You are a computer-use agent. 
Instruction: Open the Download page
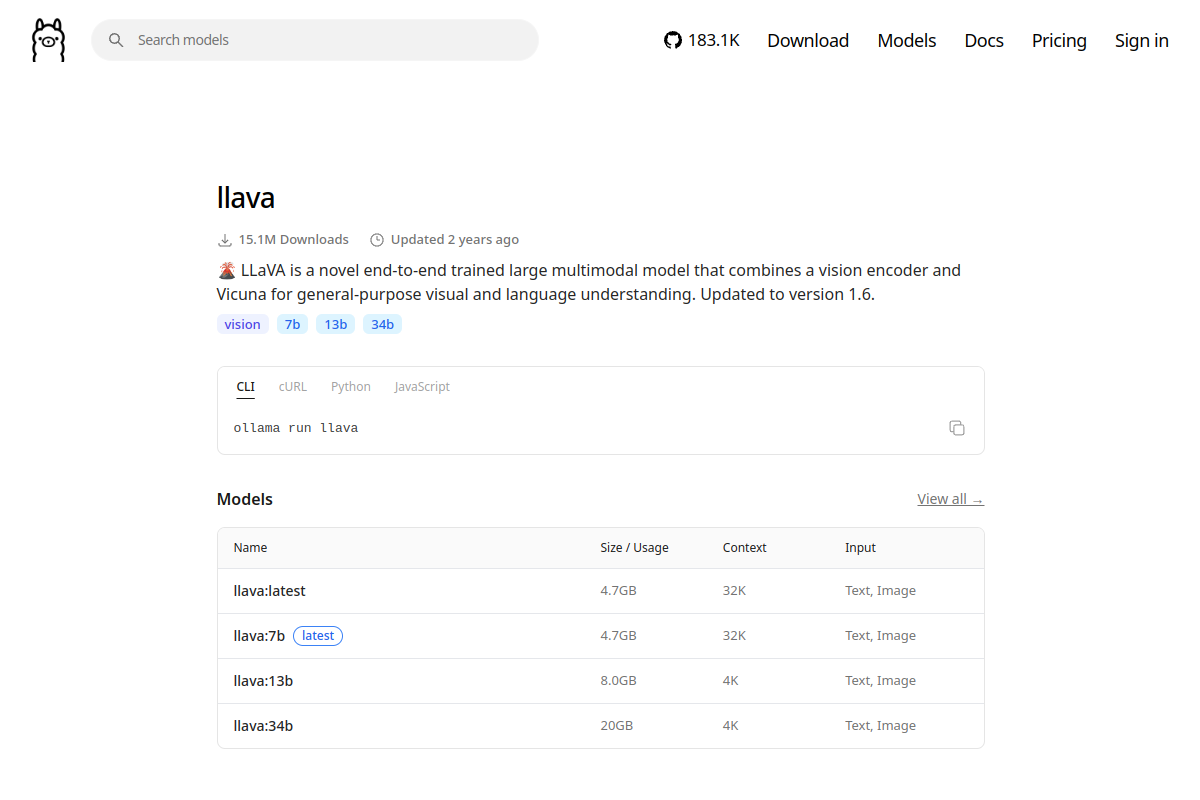pos(808,40)
